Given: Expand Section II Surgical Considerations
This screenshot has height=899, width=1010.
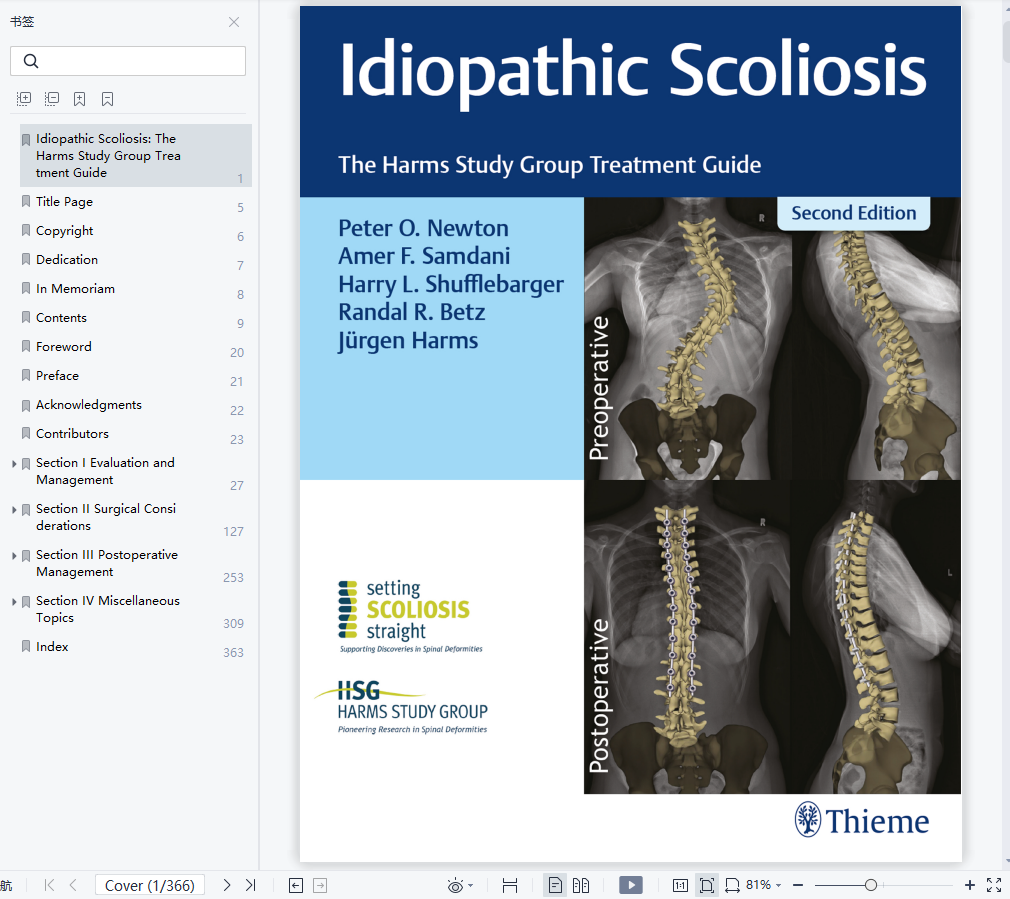Looking at the screenshot, I should [x=14, y=509].
